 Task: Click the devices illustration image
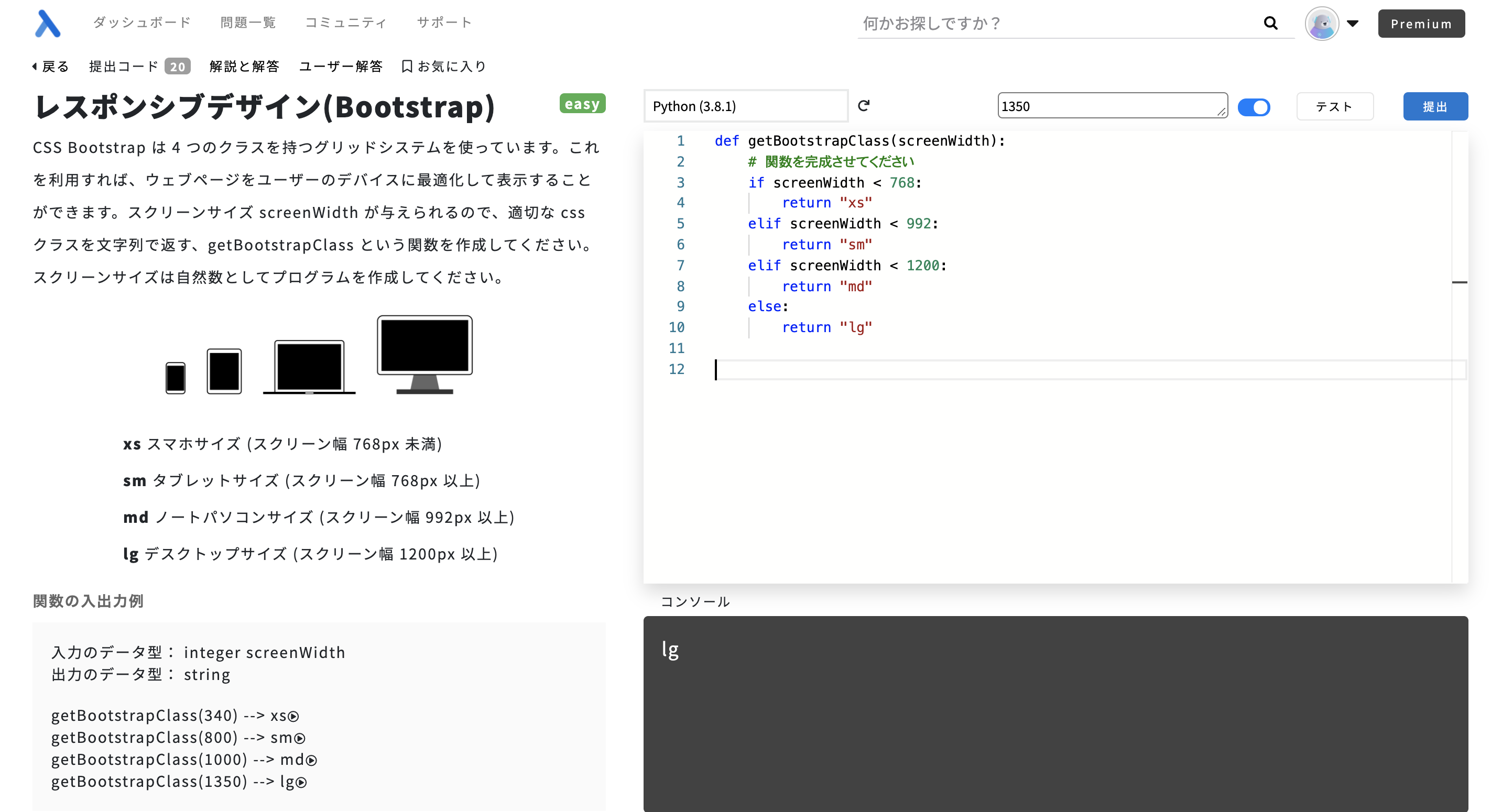tap(319, 355)
